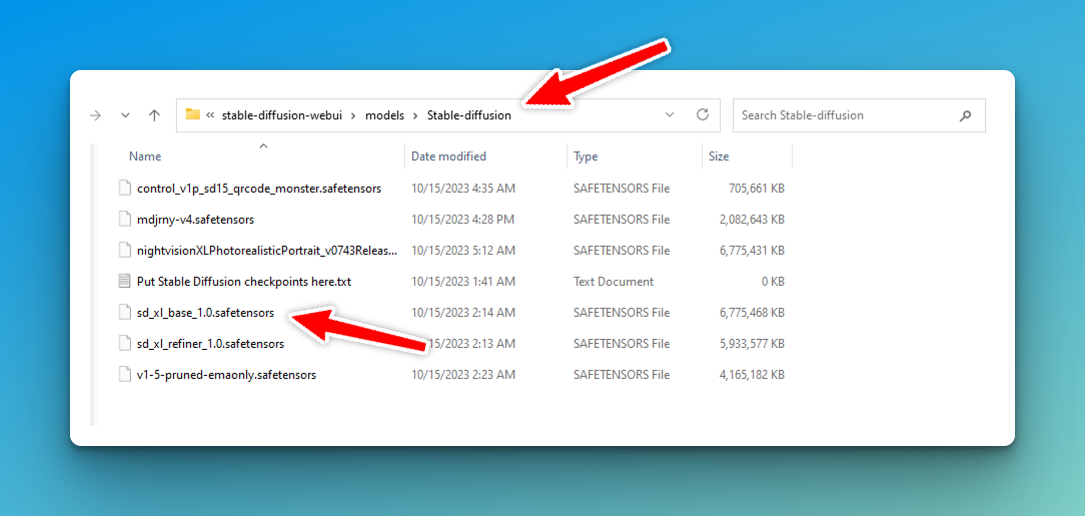
Task: Click the text document icon for checkpoints note
Action: [125, 281]
